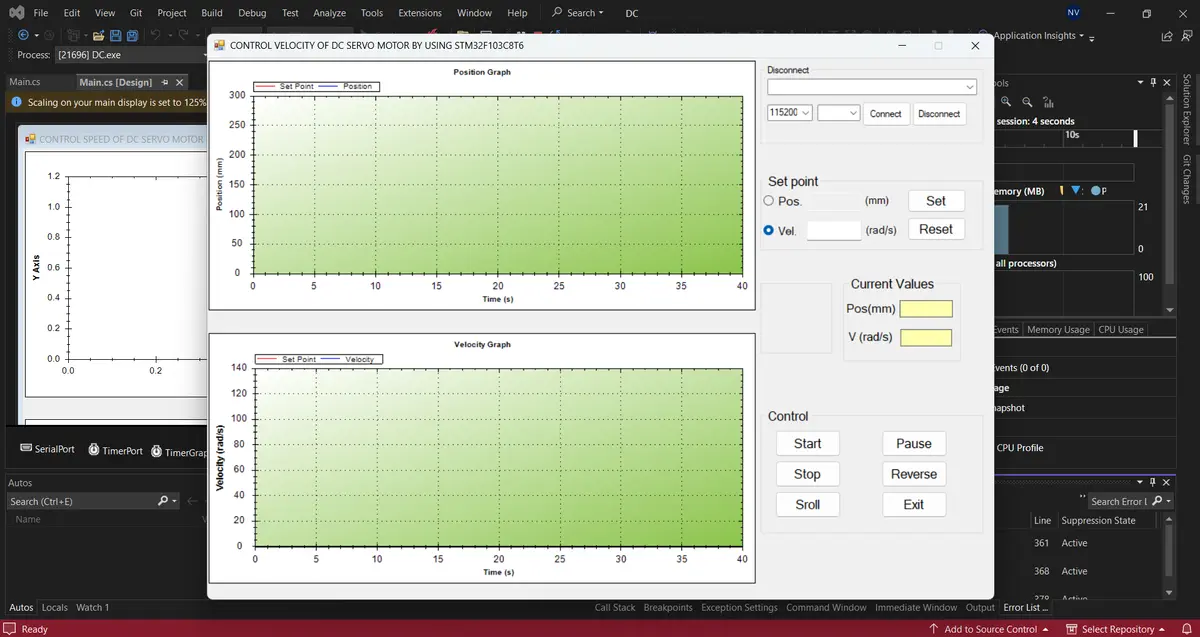Open the Extensions menu

coord(419,13)
